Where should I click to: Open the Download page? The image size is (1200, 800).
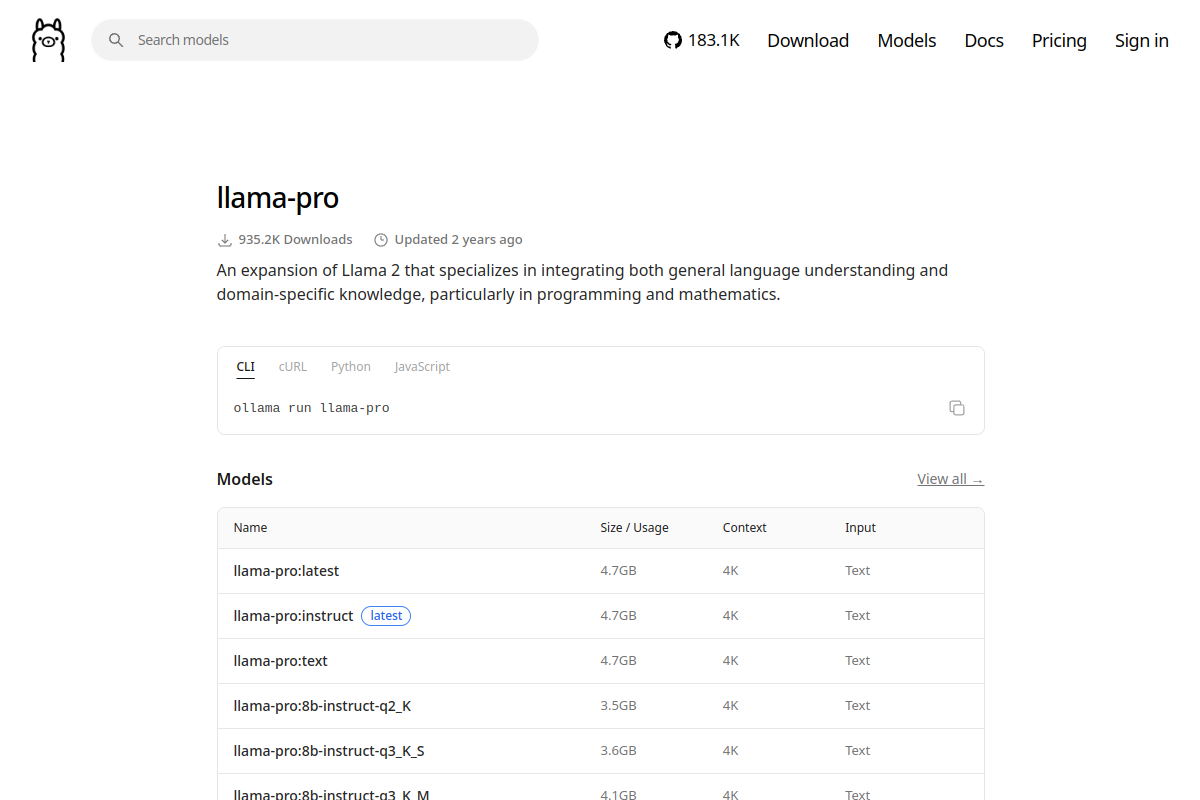[808, 40]
